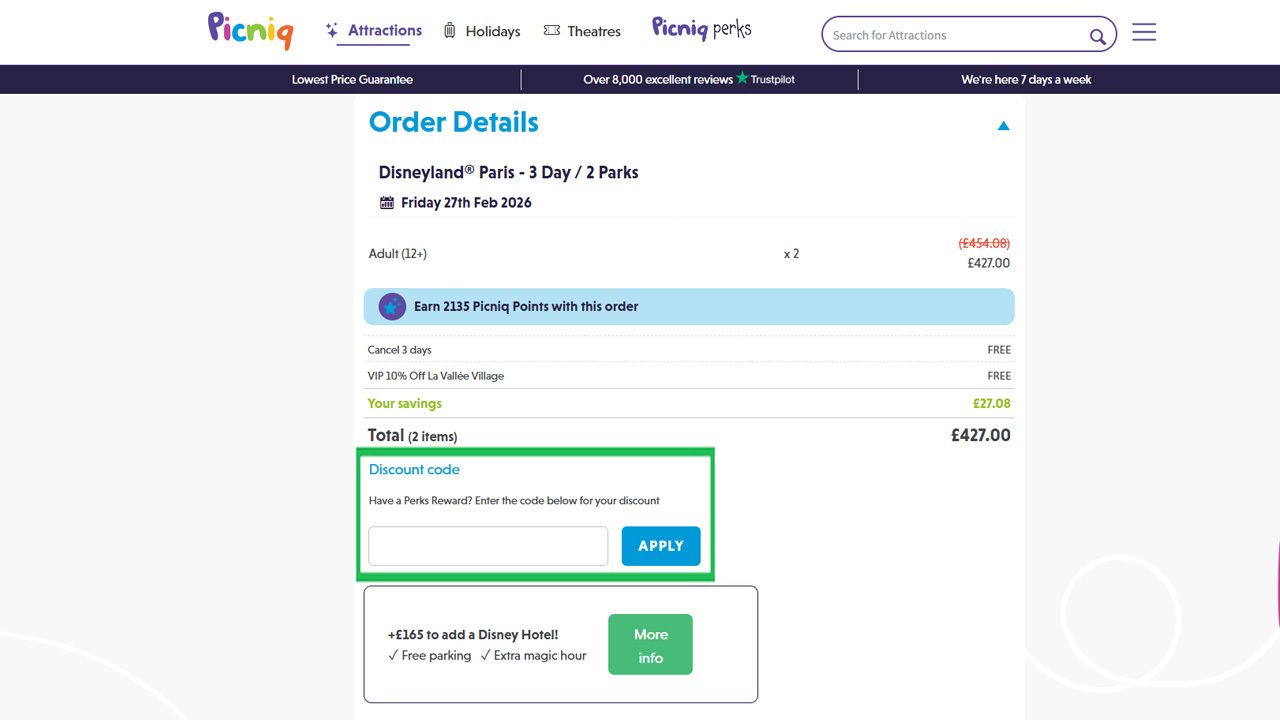Click inside the discount code field
Screen dimensions: 1280x720
pos(487,546)
